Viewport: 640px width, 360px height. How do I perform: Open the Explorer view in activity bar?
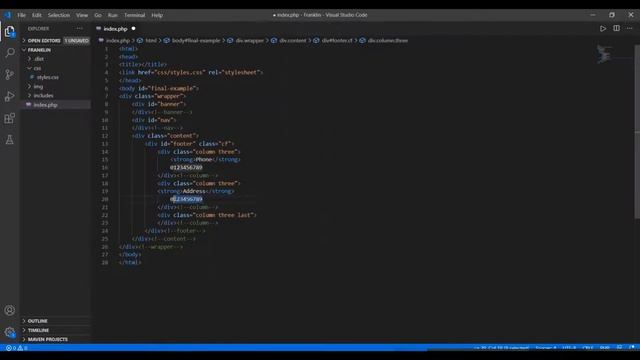9,31
